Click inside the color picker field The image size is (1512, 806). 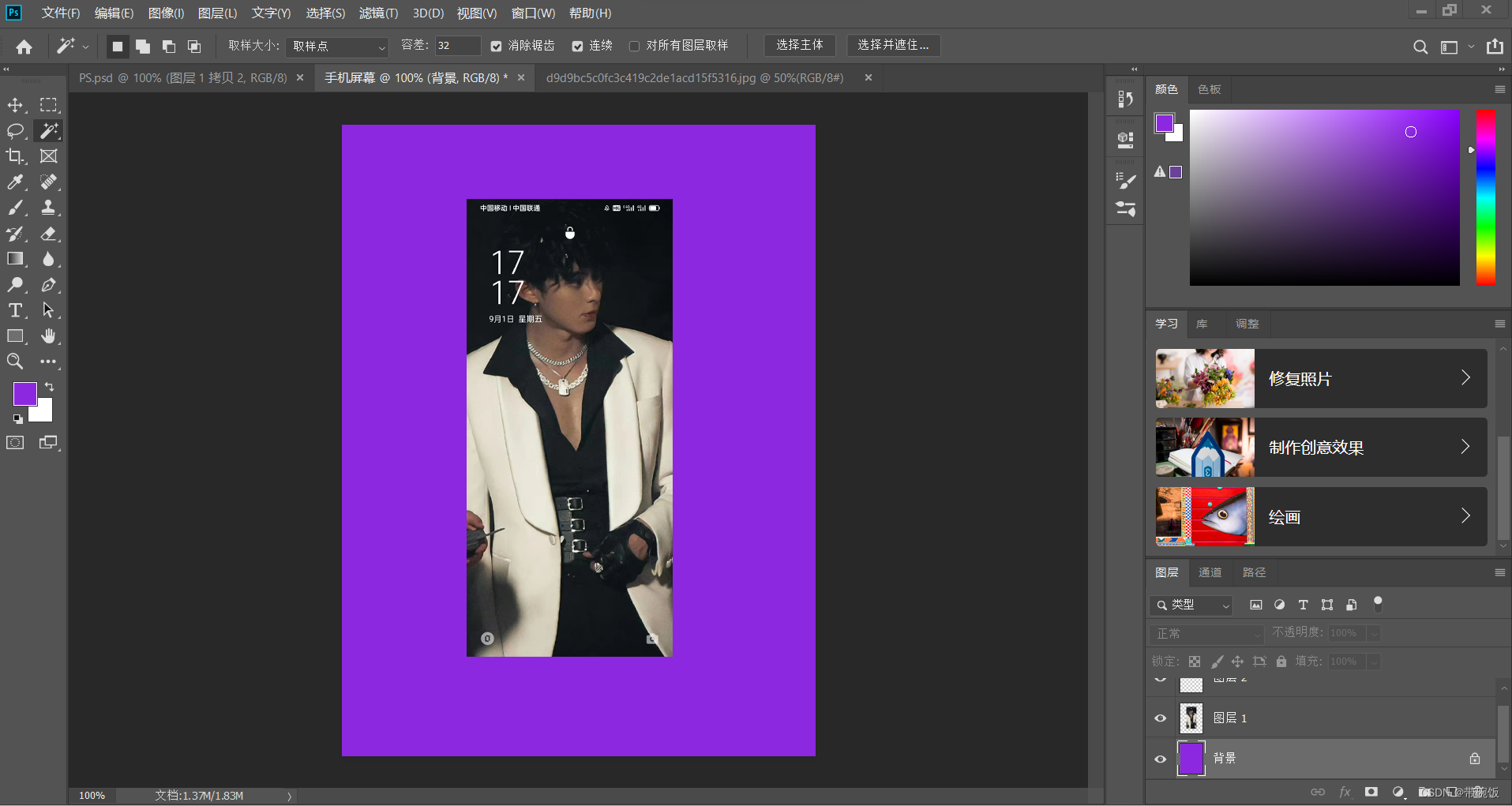[1324, 197]
